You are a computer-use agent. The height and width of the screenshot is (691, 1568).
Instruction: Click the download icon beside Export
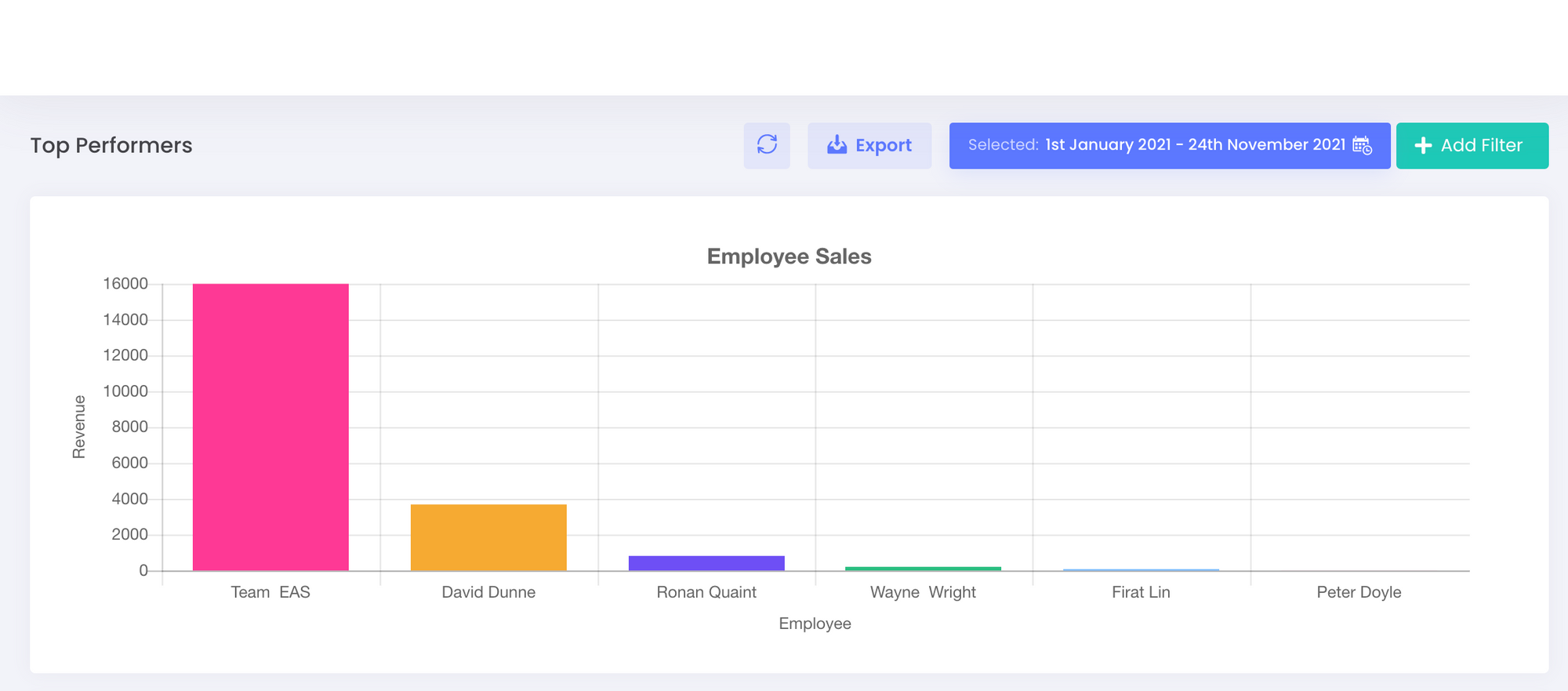point(837,145)
